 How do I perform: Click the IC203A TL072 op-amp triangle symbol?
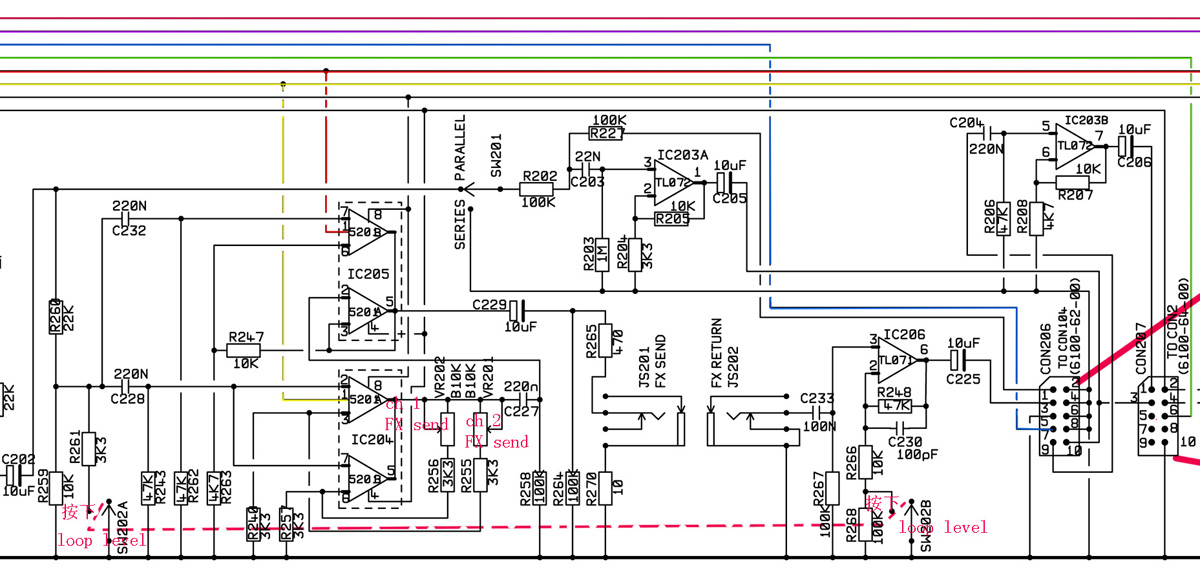point(674,181)
